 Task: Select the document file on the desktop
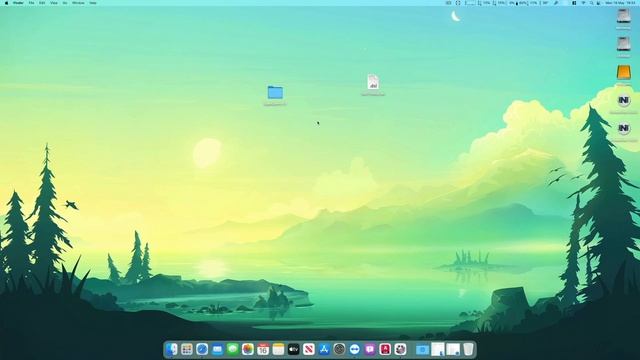tap(373, 82)
